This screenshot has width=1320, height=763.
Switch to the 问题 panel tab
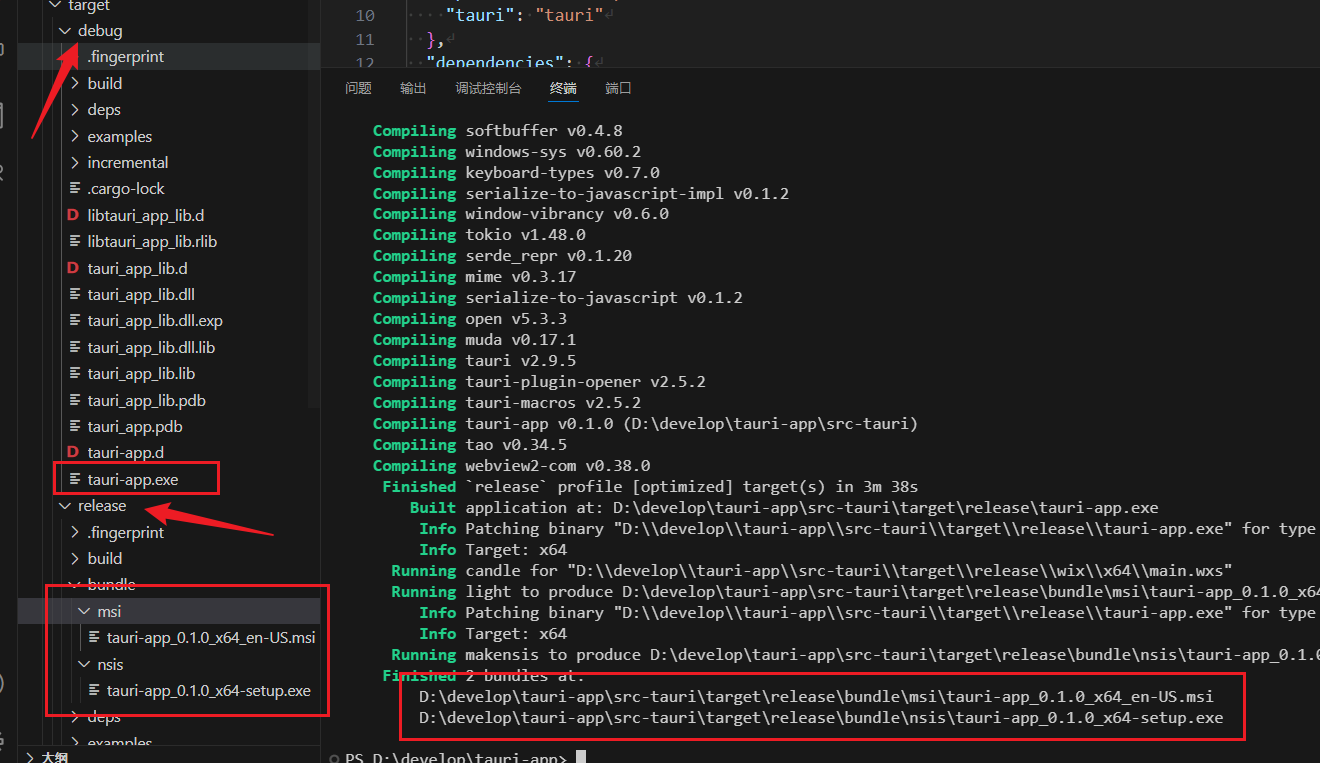[x=358, y=88]
